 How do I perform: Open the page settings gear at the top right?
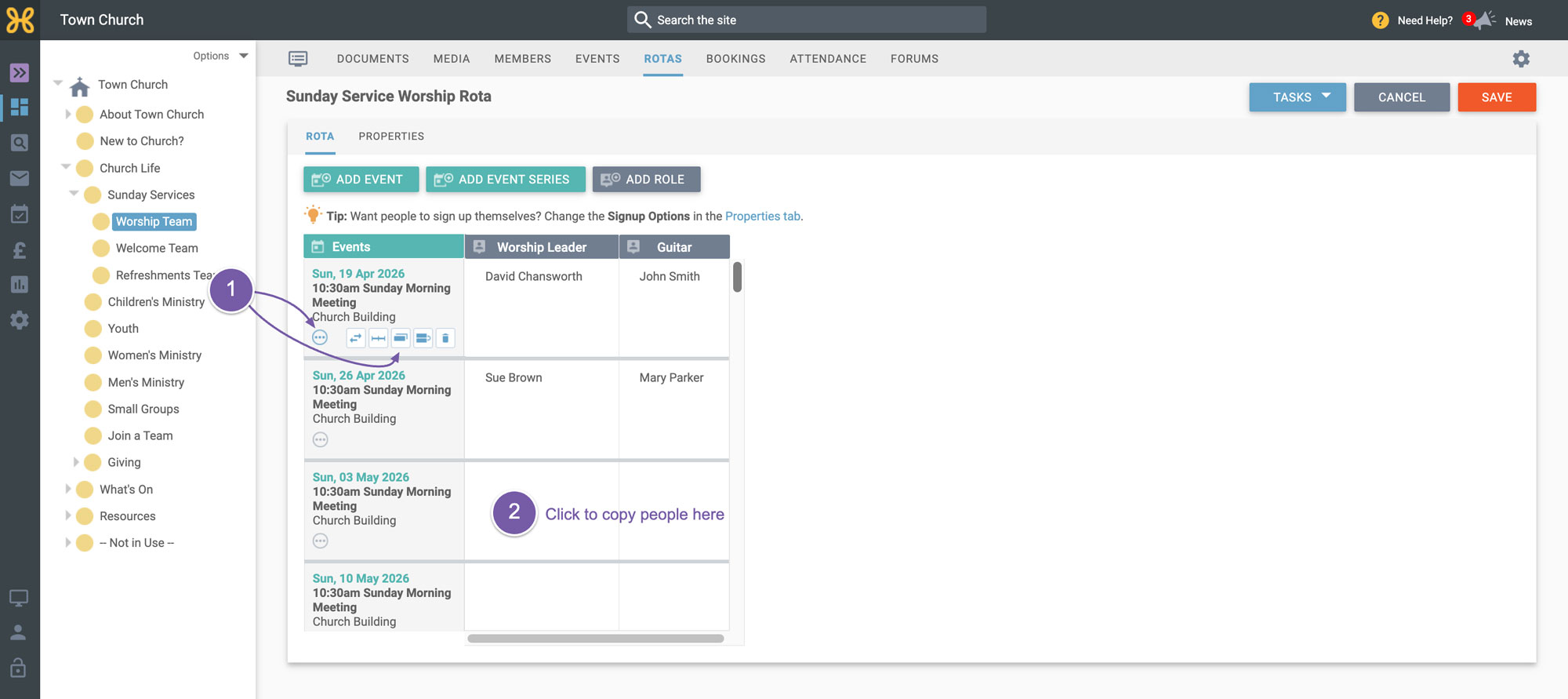pos(1521,59)
